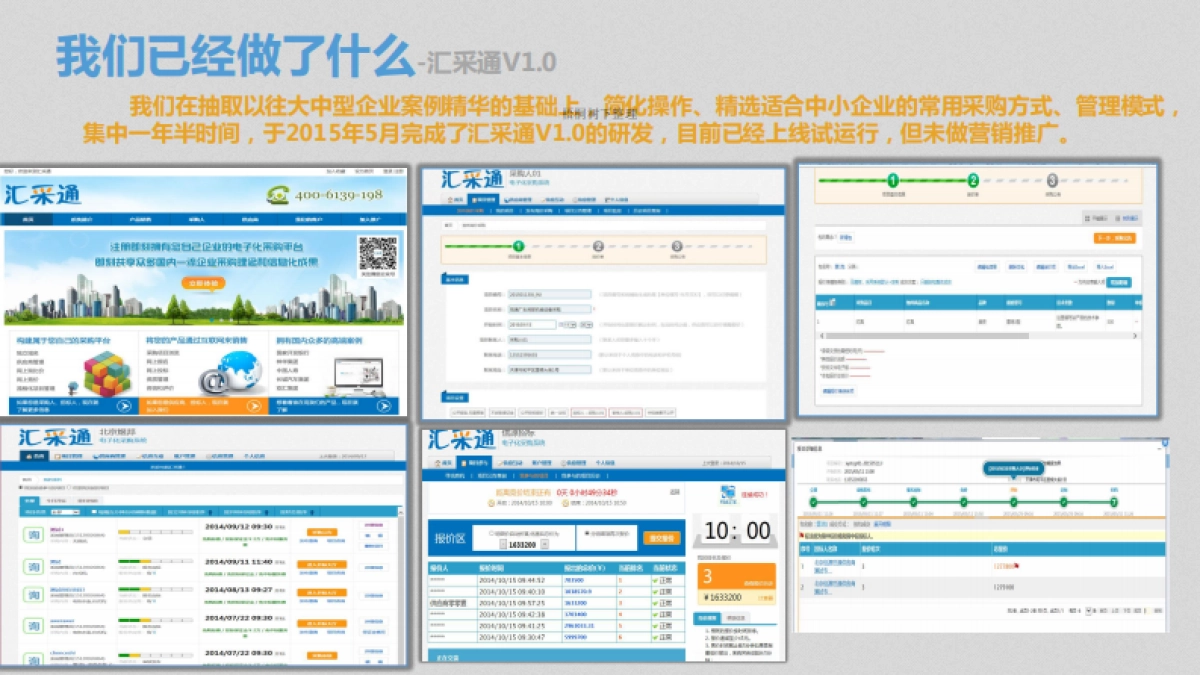Click inside the 项目名称 input field
The image size is (1200, 675).
(551, 308)
